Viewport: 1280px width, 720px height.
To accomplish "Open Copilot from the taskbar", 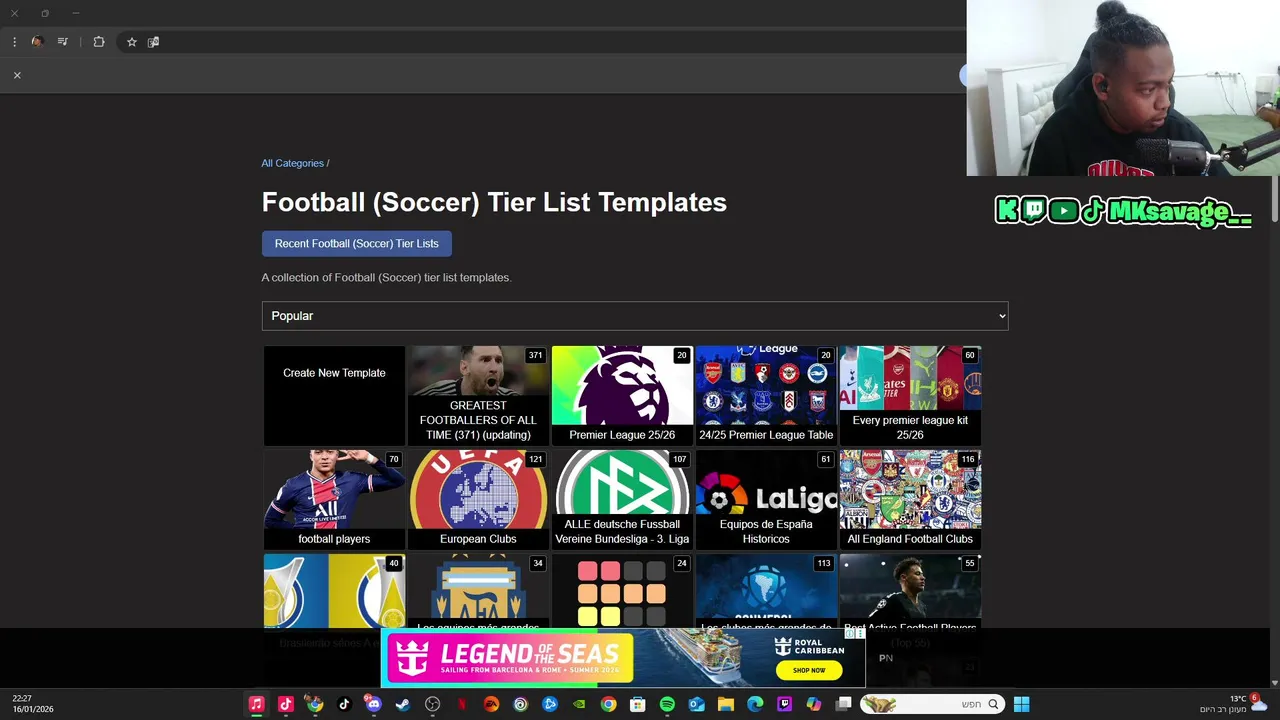I will click(814, 704).
